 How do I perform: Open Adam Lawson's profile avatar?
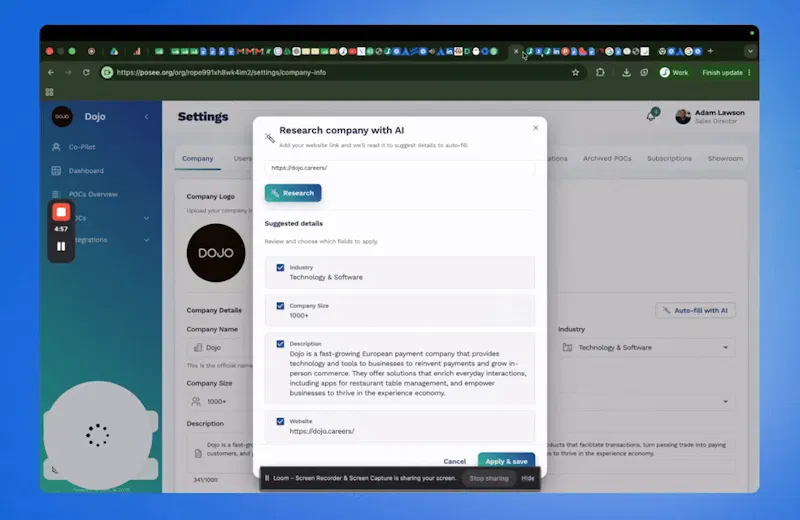[x=683, y=116]
